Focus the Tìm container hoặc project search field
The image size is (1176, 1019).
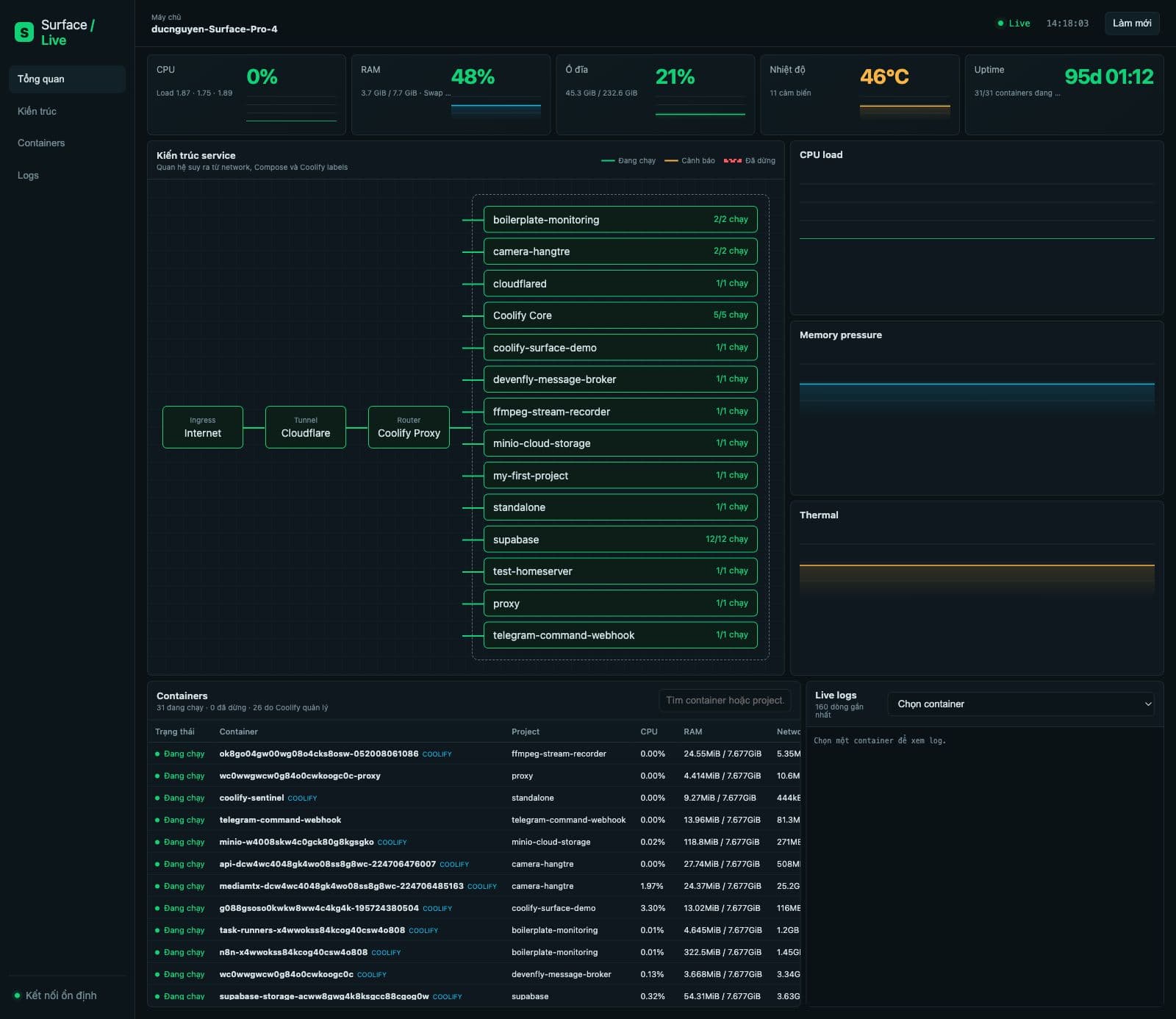pyautogui.click(x=725, y=700)
